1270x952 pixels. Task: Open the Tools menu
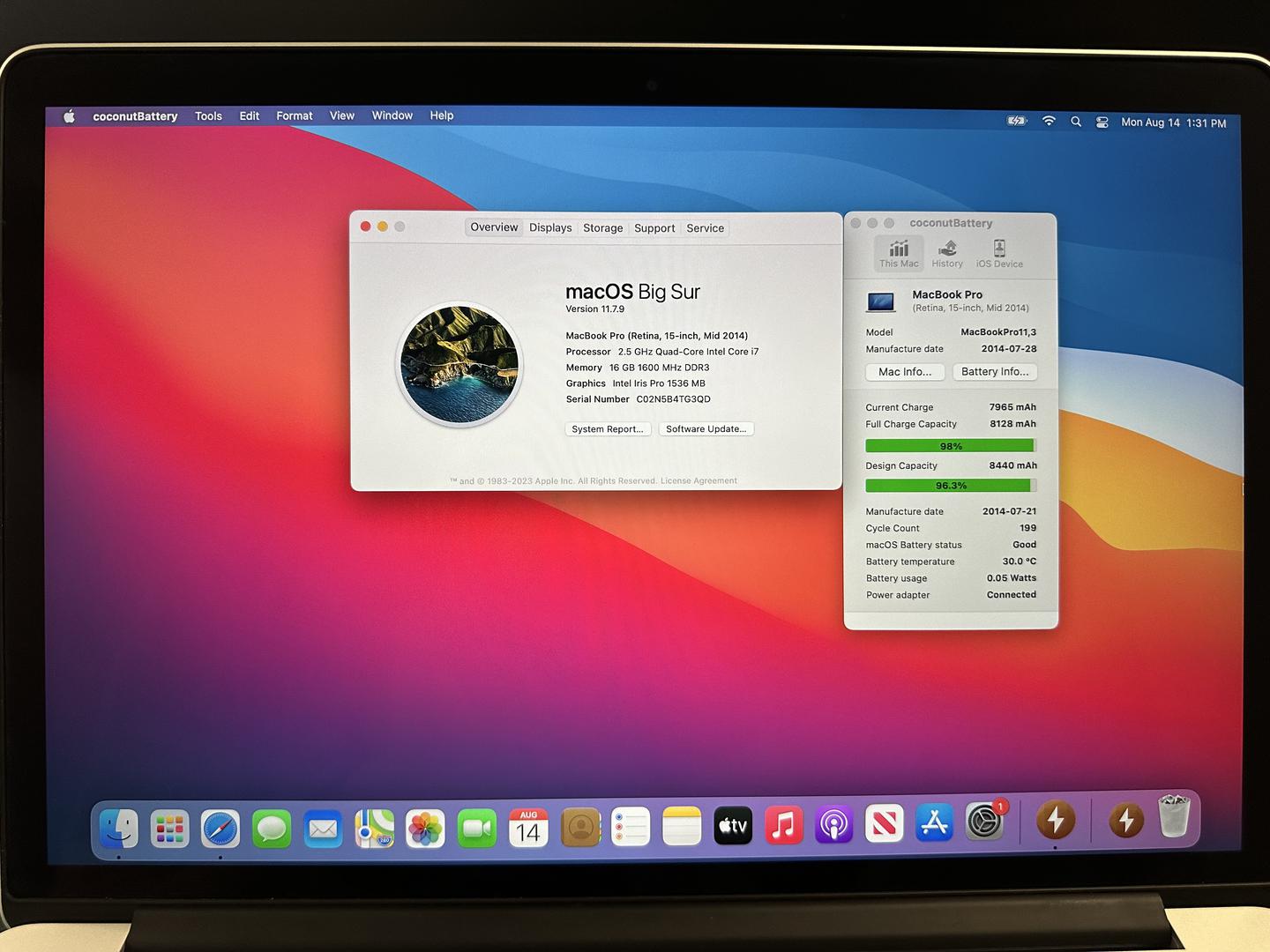coord(209,116)
